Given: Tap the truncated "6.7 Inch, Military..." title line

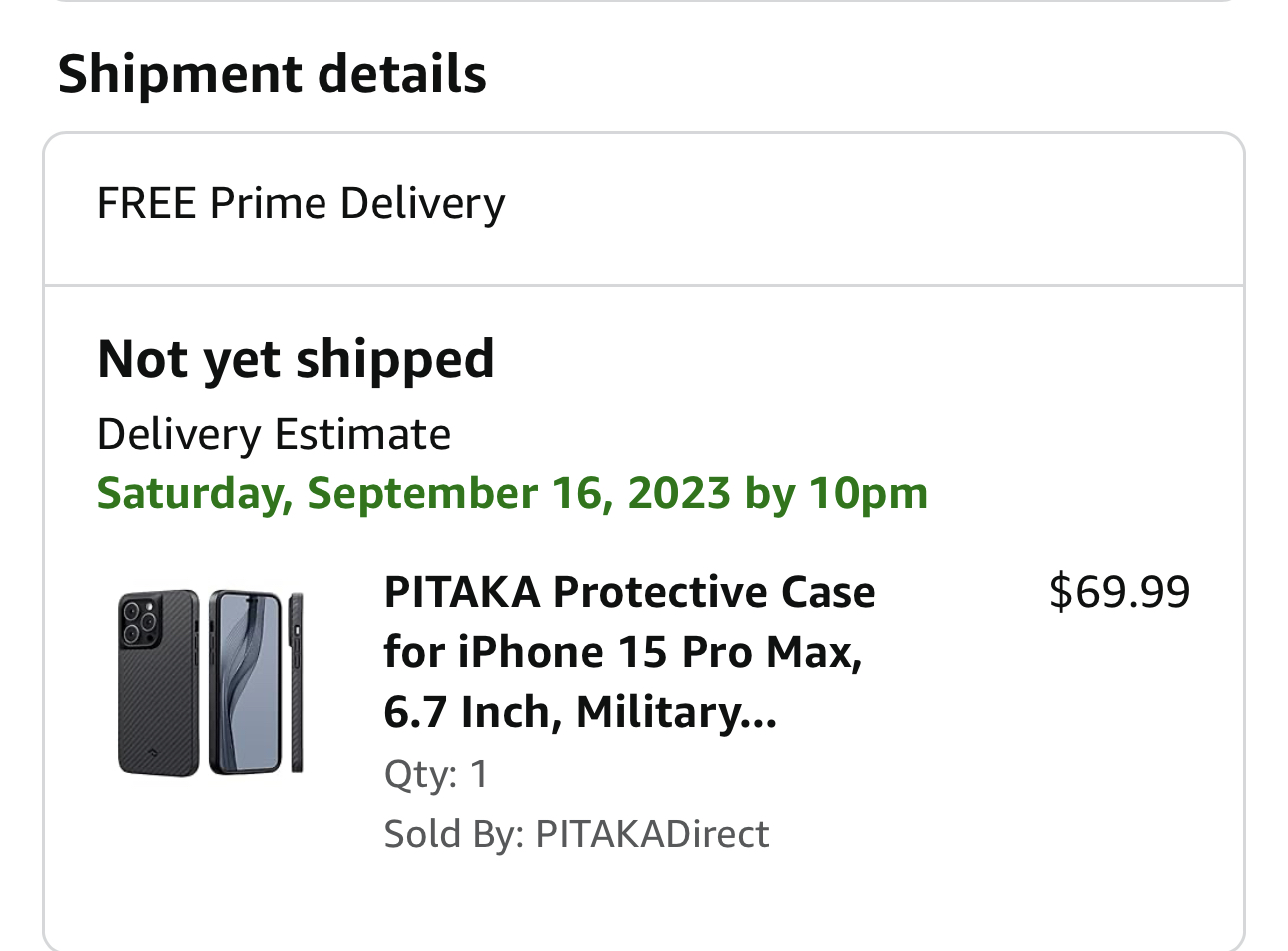Looking at the screenshot, I should tap(579, 712).
